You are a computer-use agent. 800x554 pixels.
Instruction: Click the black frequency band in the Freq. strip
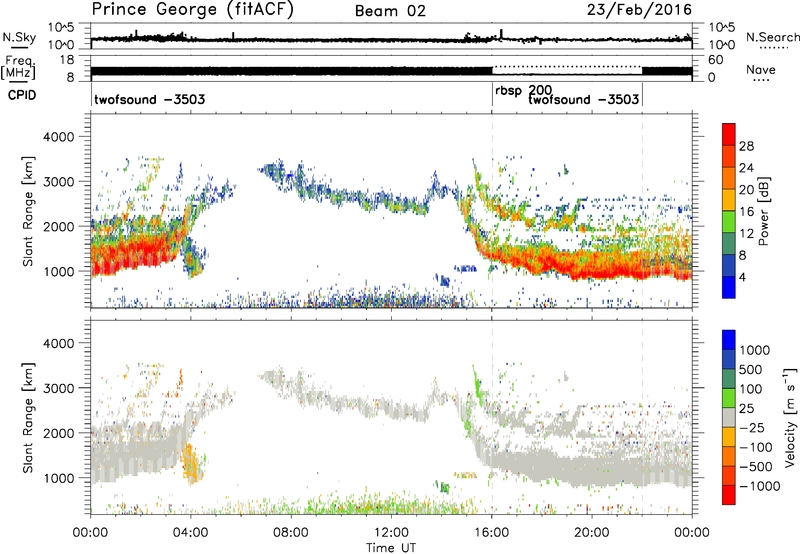point(291,71)
